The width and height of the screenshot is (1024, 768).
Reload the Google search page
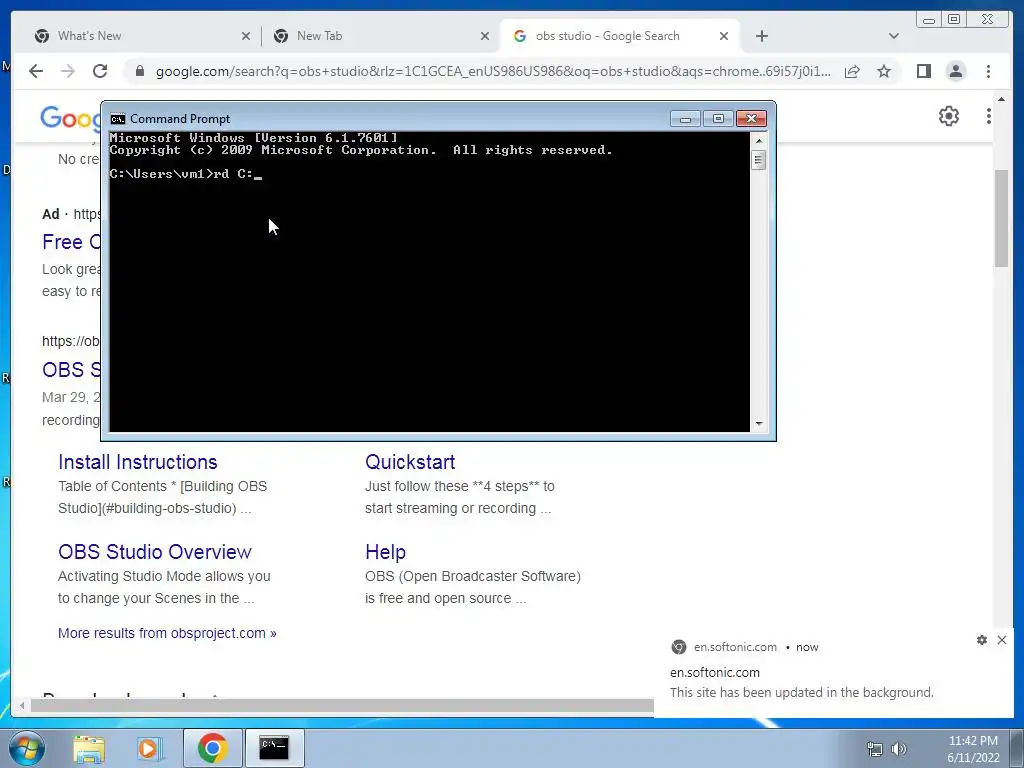(100, 71)
